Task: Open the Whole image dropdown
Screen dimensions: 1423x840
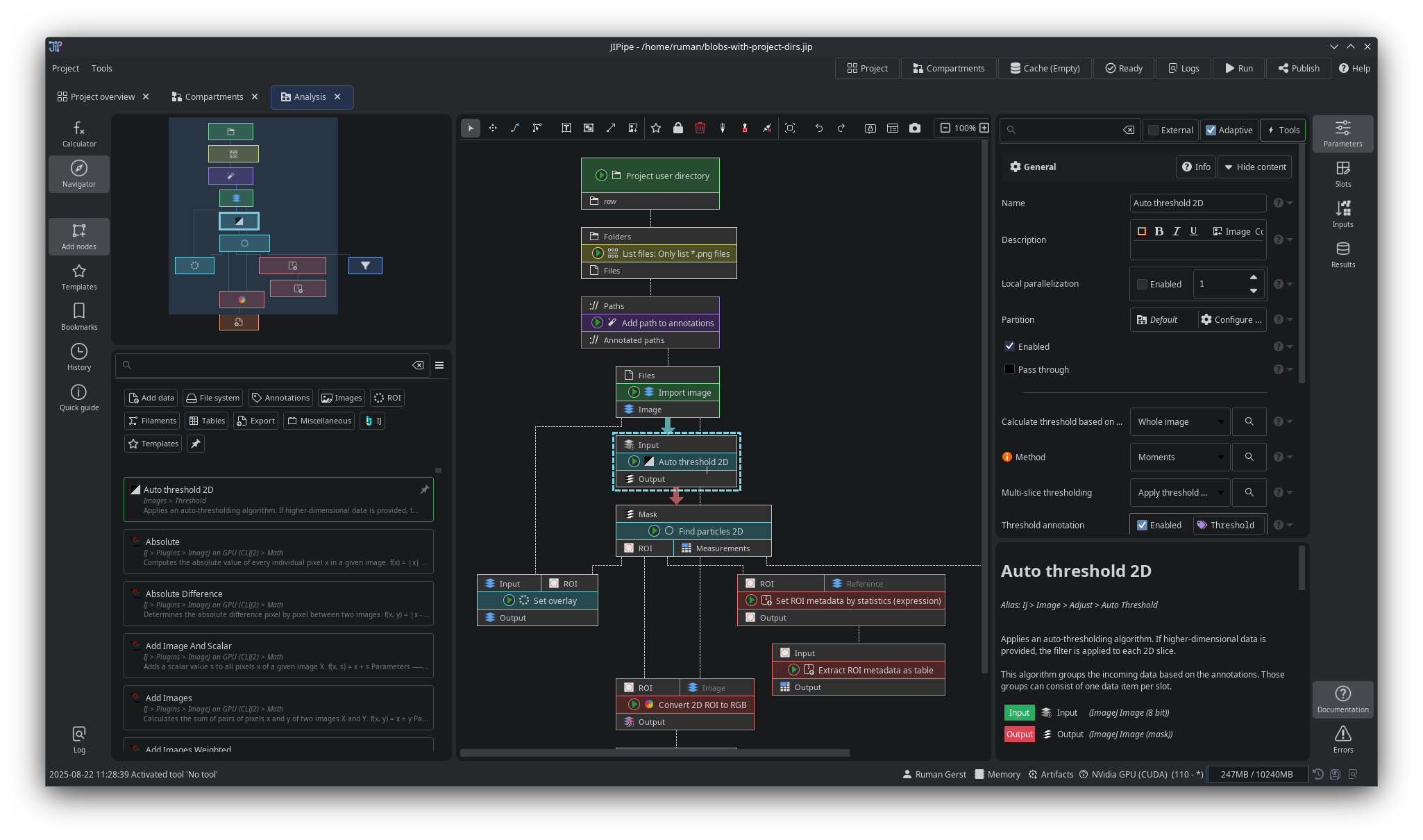Action: [x=1179, y=421]
